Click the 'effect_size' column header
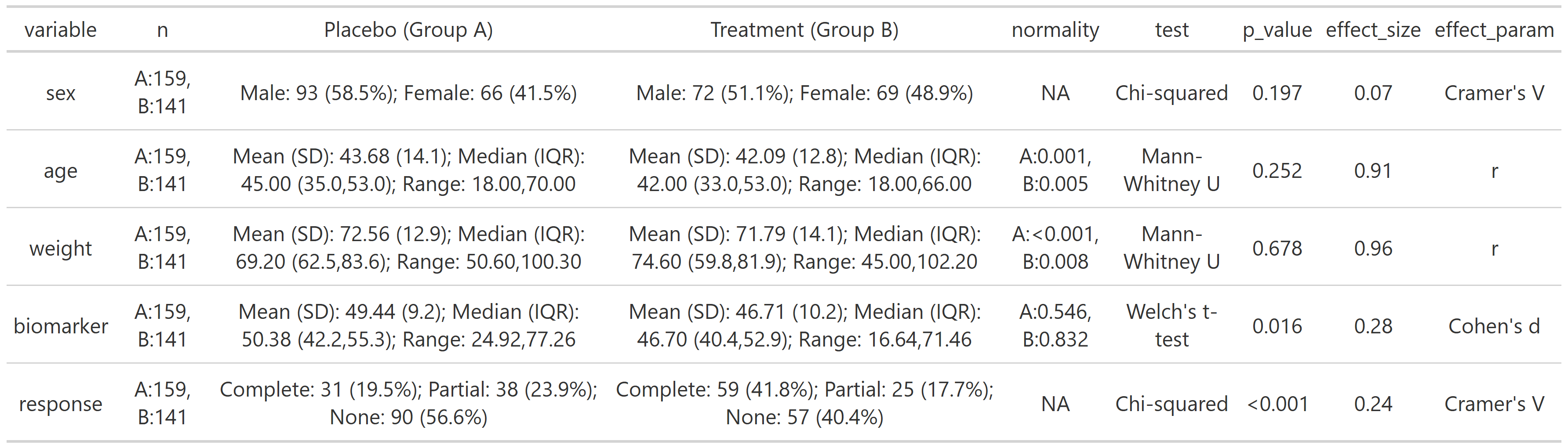The width and height of the screenshot is (1568, 448). [1373, 30]
